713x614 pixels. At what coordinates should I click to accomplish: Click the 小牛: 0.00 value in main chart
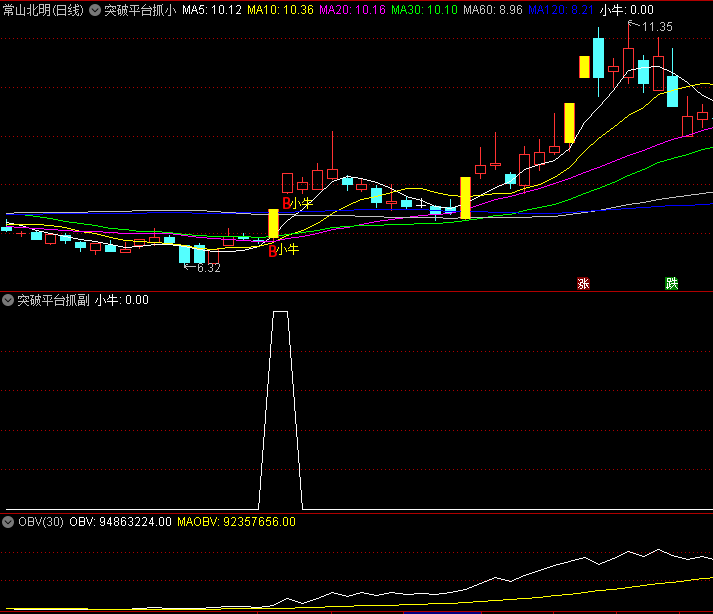627,10
